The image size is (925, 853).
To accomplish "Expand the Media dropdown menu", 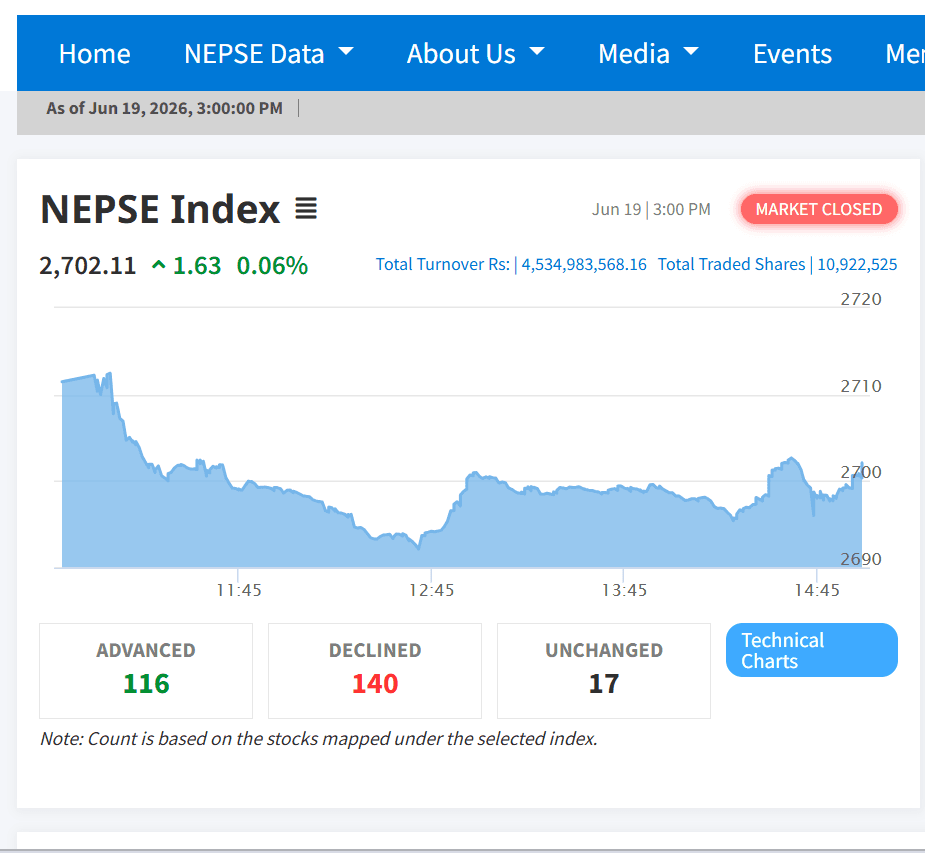I will coord(648,54).
